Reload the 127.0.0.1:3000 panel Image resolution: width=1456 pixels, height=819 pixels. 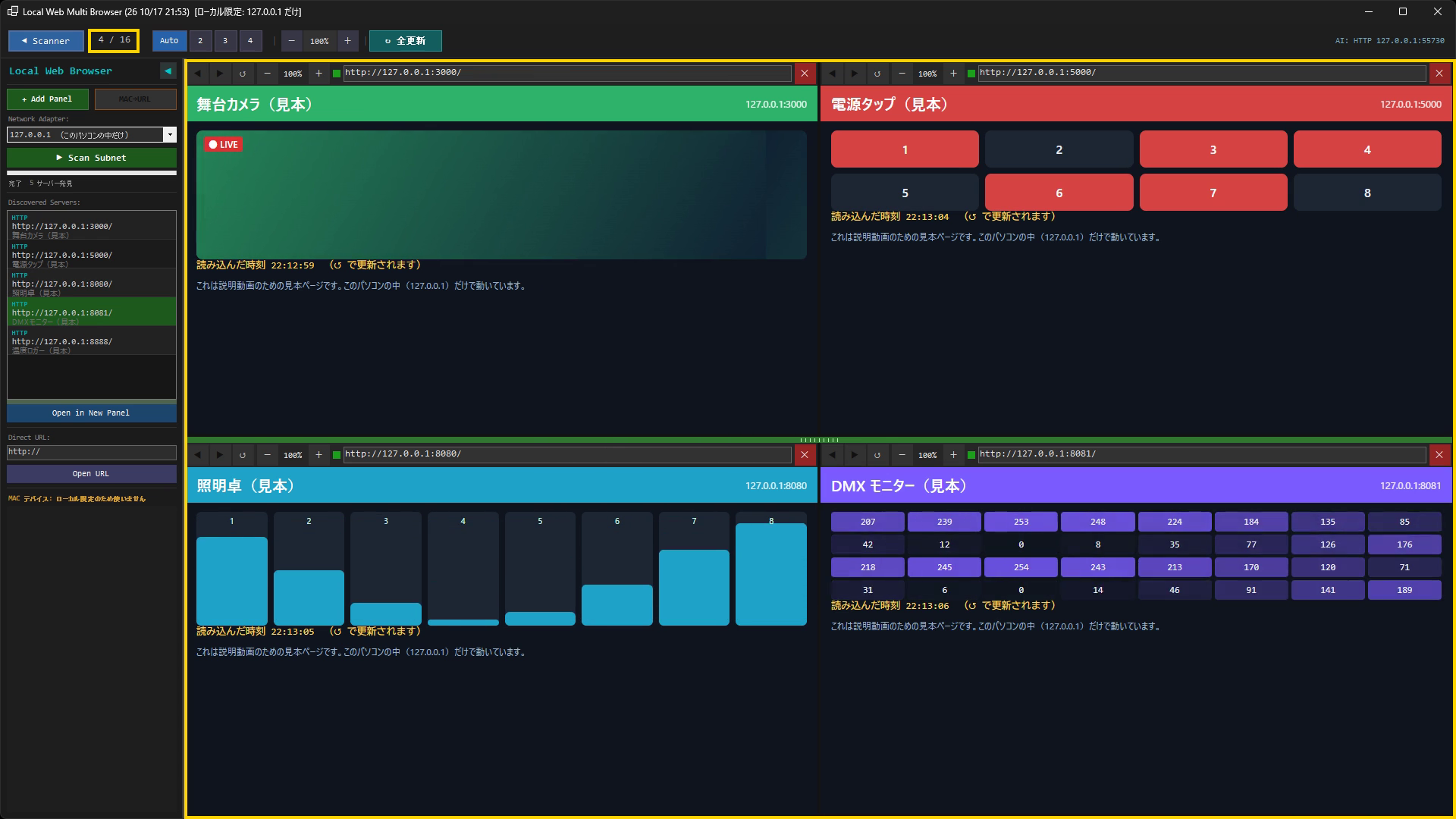click(x=243, y=74)
